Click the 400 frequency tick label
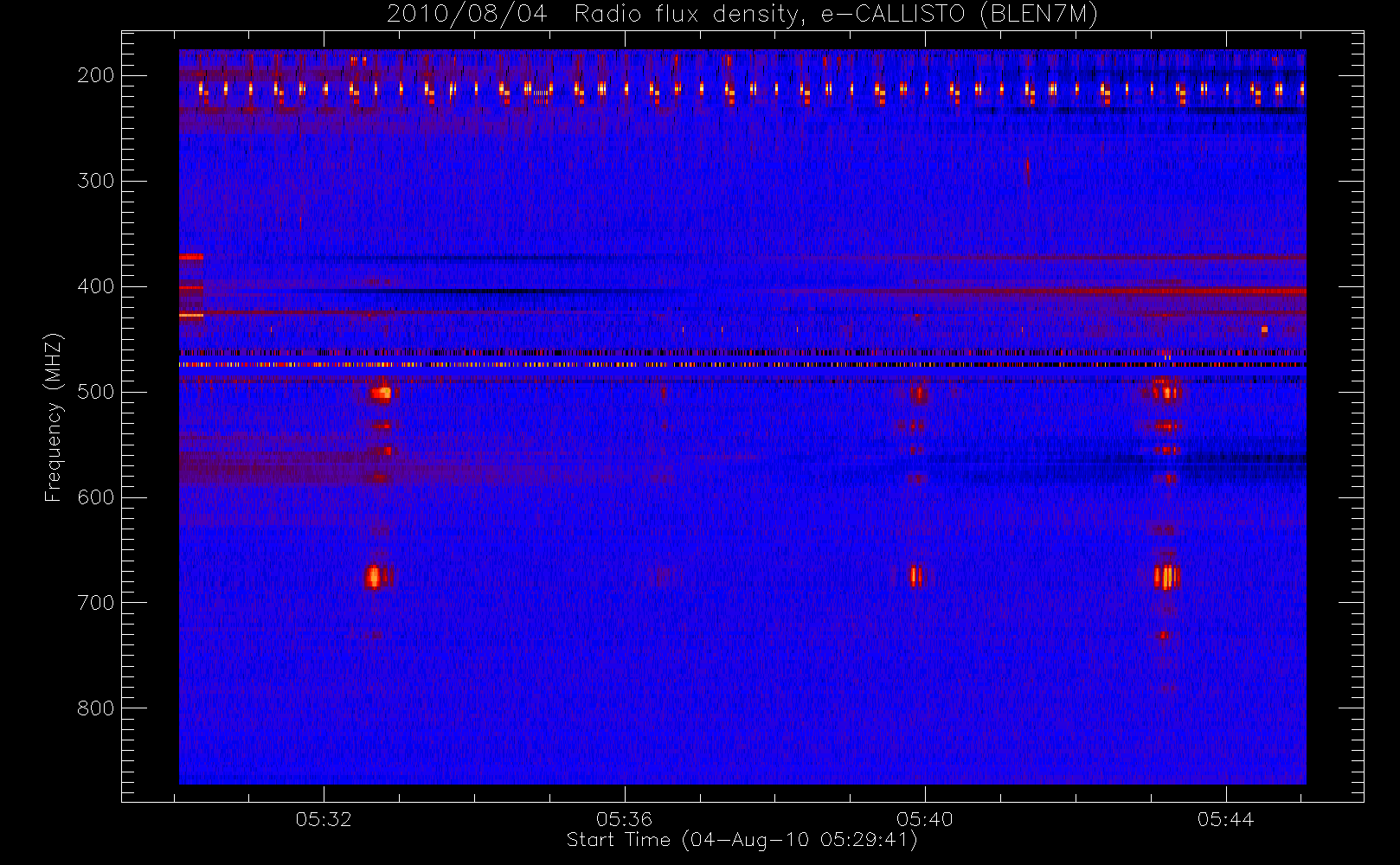 coord(95,286)
